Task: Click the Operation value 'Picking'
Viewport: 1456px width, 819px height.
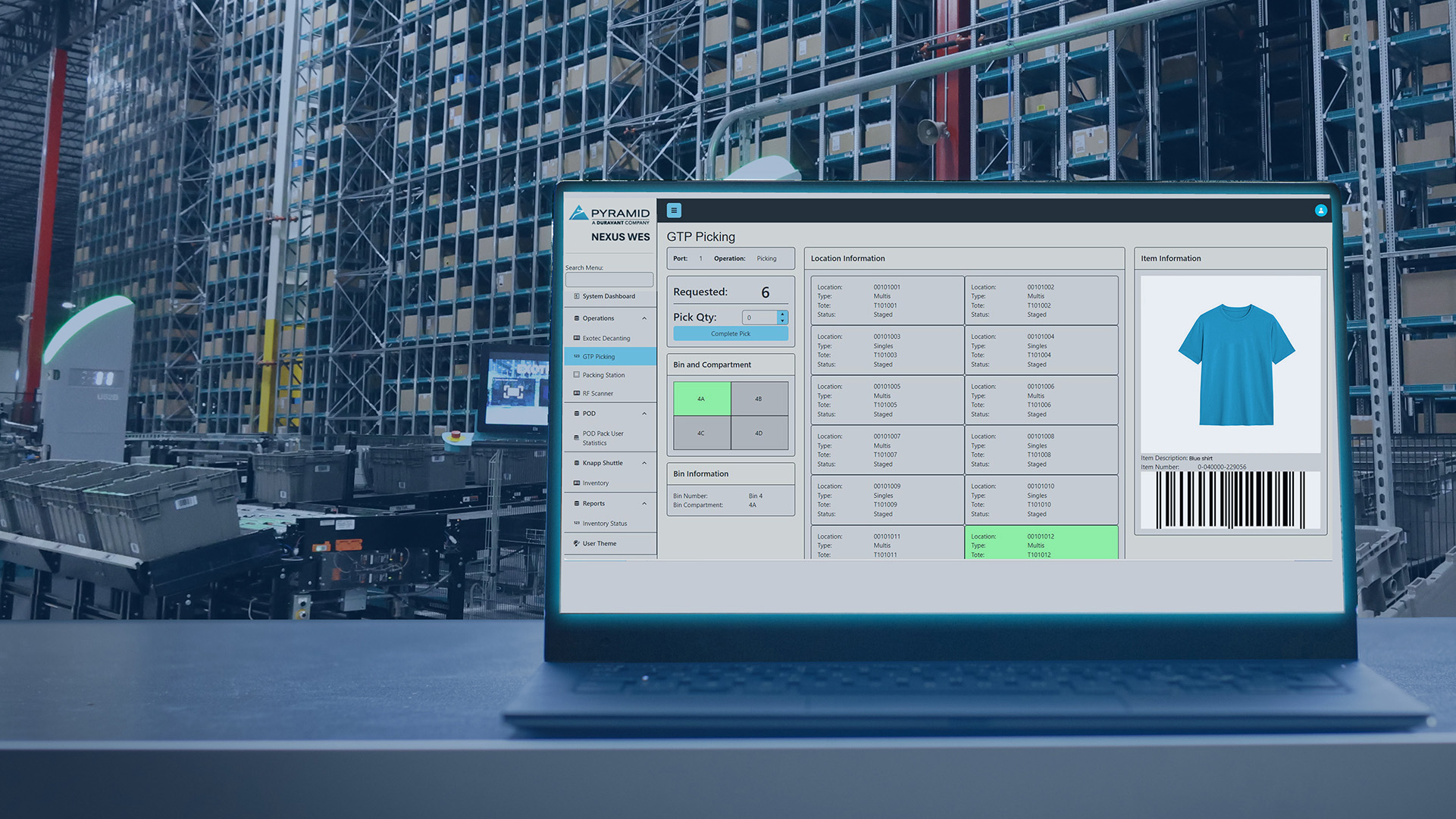Action: click(x=766, y=258)
